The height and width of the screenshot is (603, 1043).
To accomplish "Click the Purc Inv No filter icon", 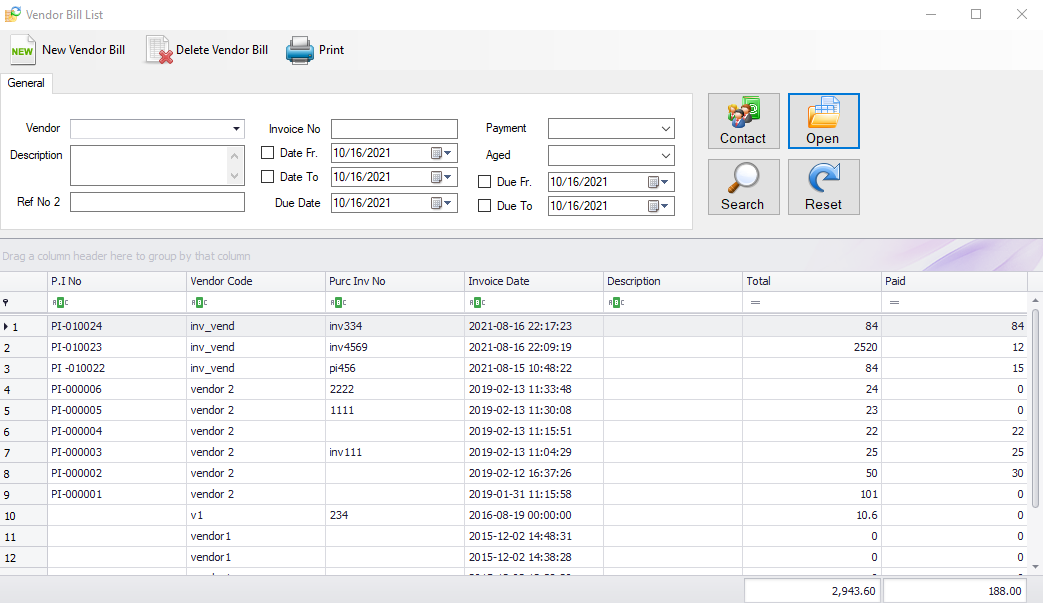I will [338, 302].
